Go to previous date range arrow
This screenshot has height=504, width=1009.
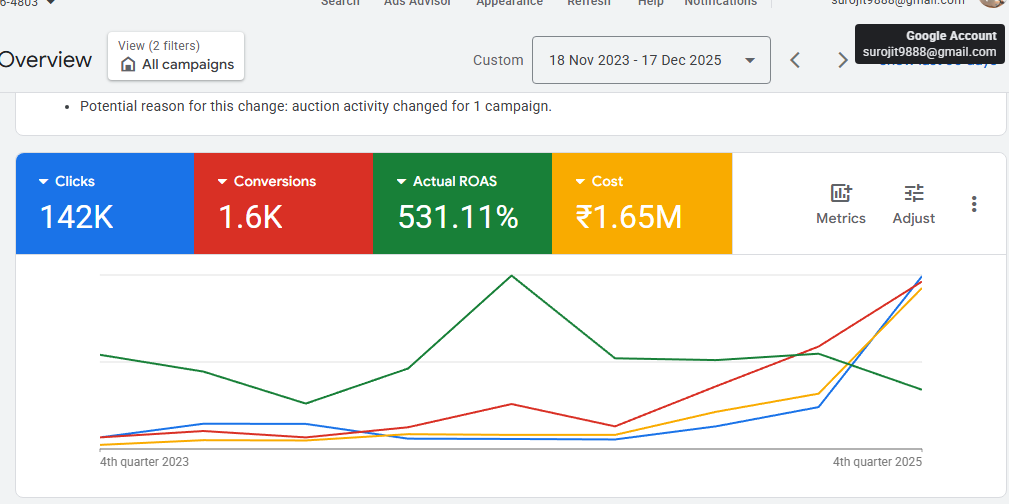pos(795,60)
